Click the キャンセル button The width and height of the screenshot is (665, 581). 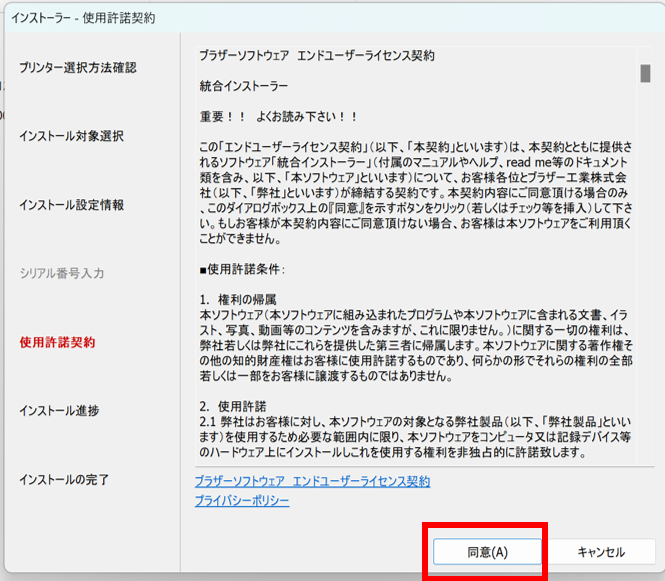[x=601, y=552]
